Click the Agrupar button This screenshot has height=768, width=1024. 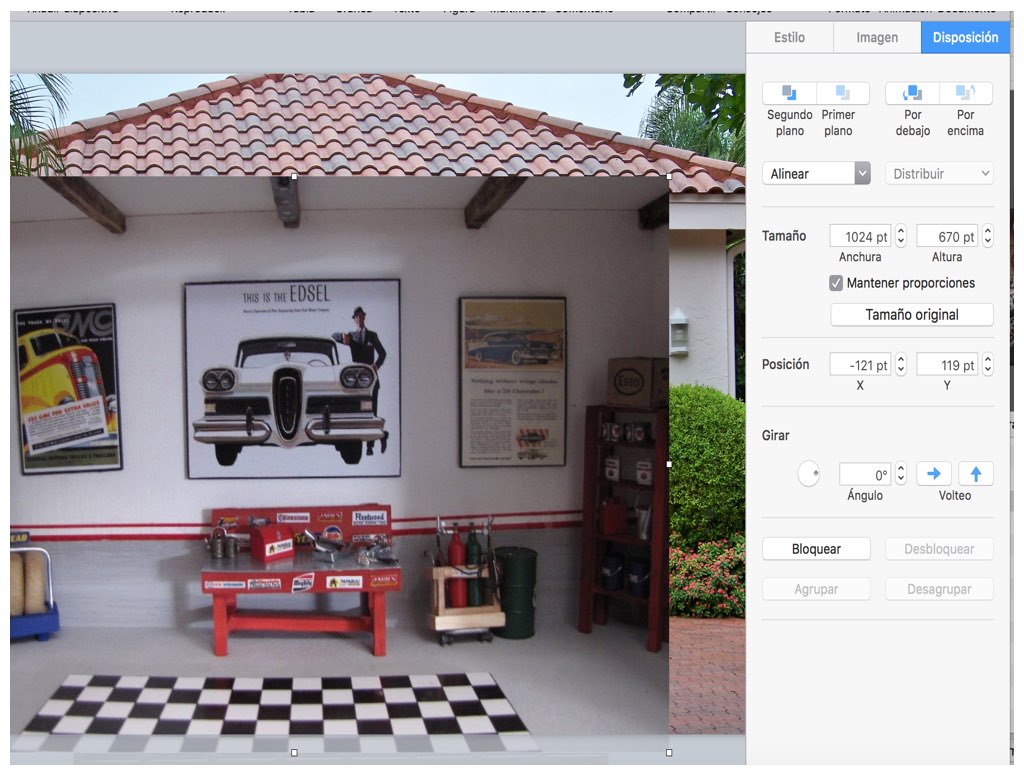pos(816,589)
